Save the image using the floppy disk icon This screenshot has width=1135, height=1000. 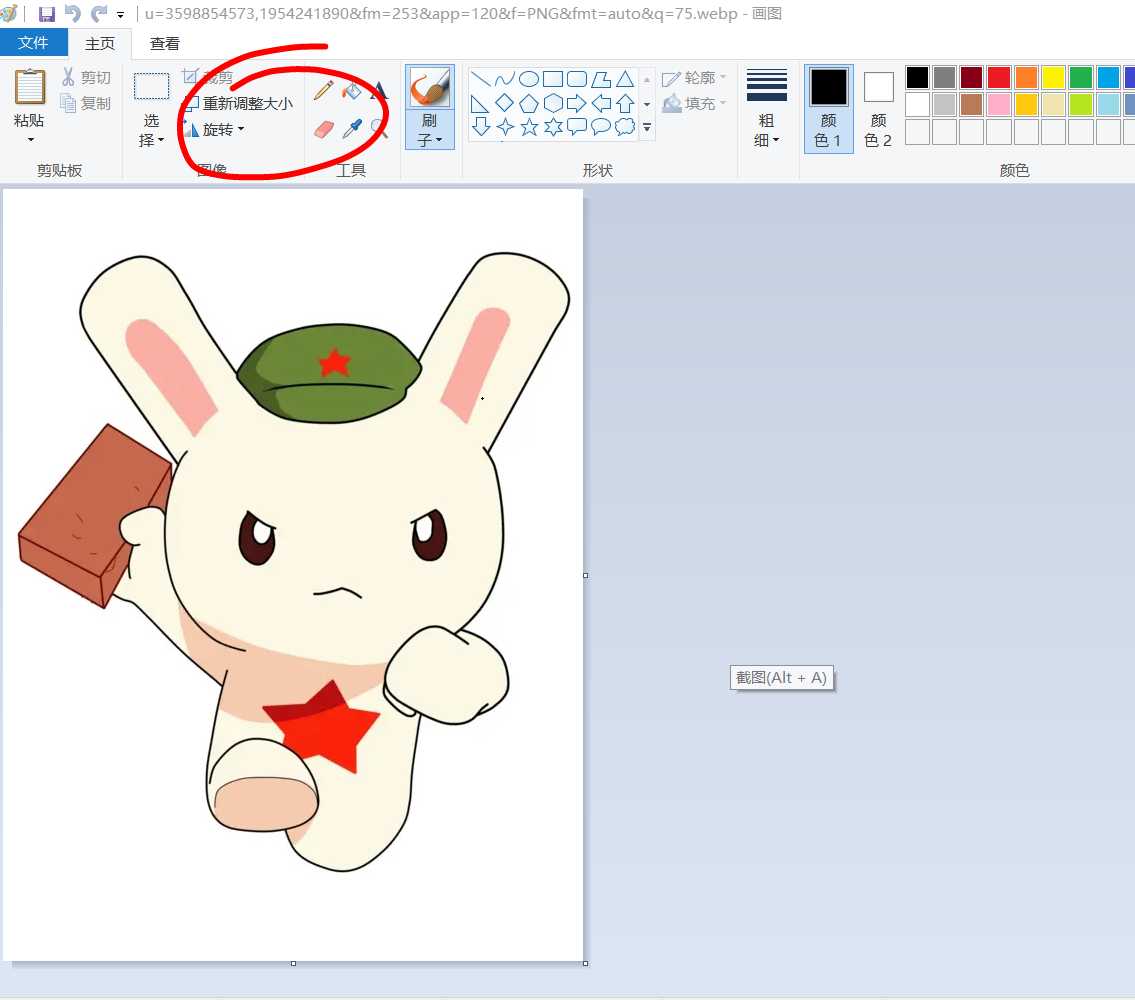tap(47, 13)
